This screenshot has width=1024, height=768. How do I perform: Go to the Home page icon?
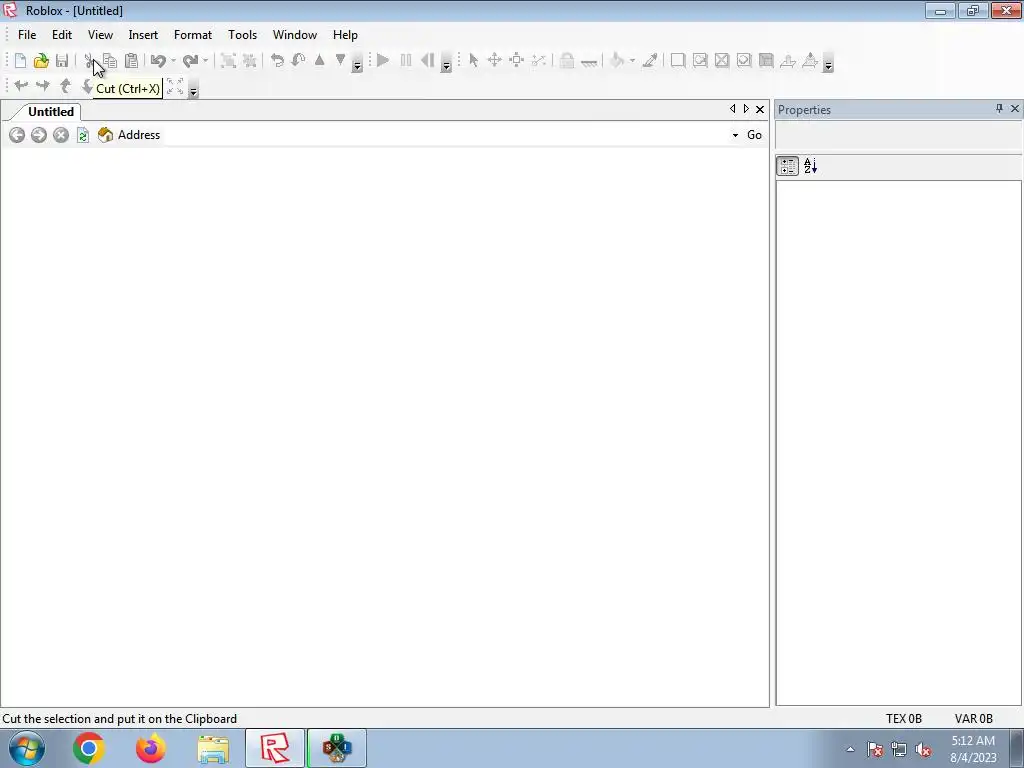[x=105, y=135]
